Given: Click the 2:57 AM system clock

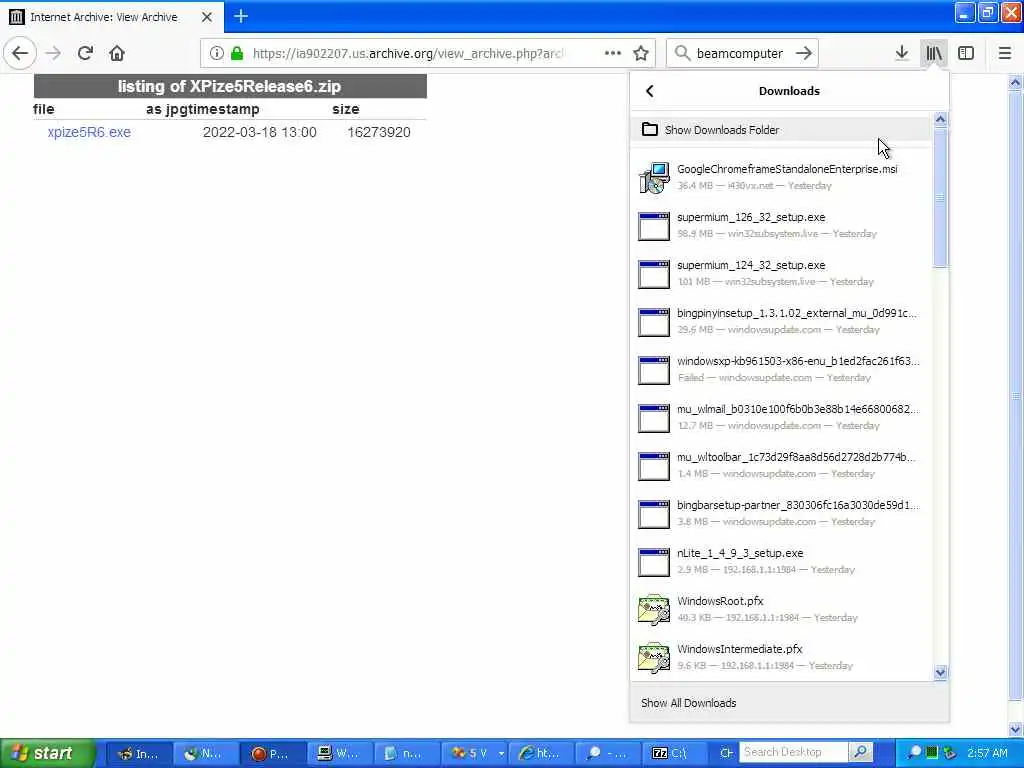Looking at the screenshot, I should click(987, 753).
